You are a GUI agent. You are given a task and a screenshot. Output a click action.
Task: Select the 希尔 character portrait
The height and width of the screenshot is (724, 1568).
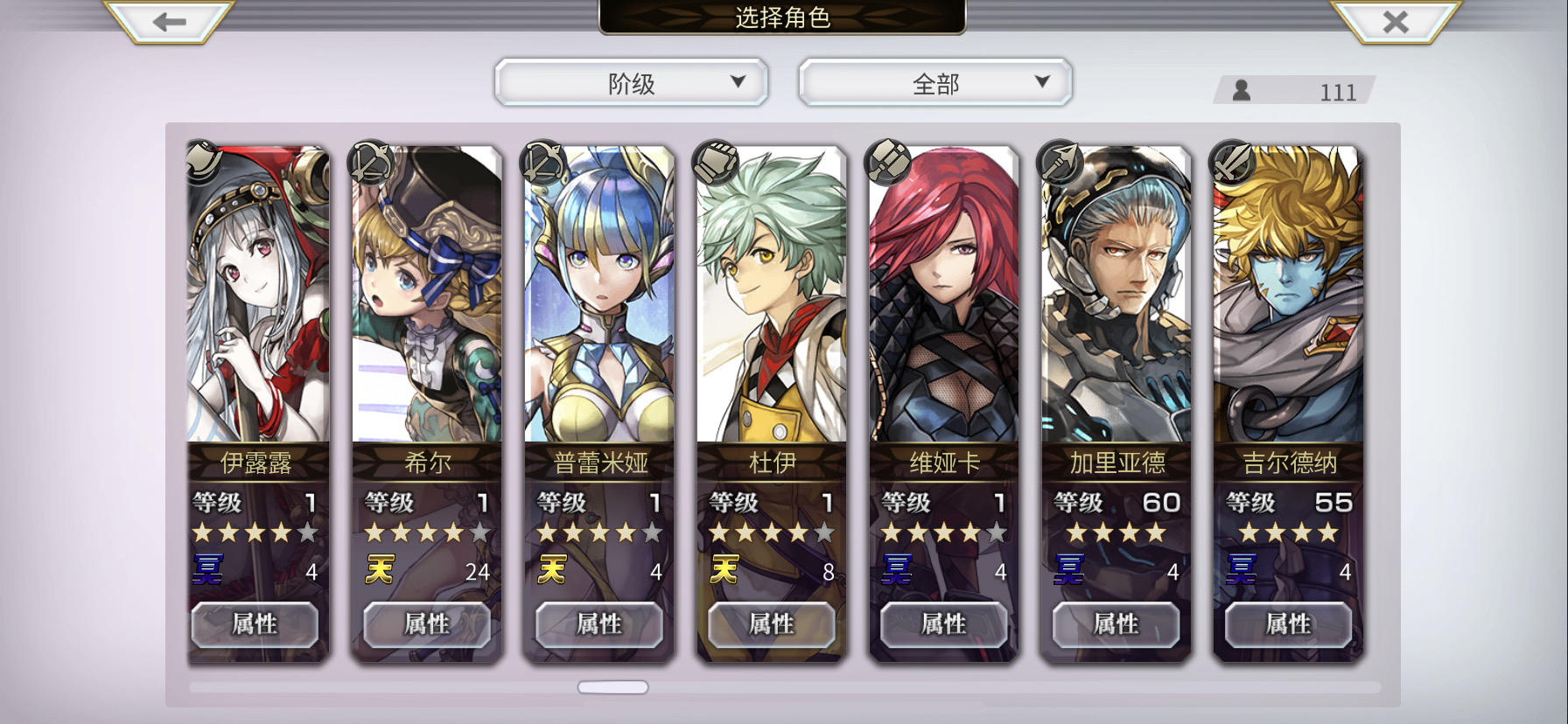[427, 295]
